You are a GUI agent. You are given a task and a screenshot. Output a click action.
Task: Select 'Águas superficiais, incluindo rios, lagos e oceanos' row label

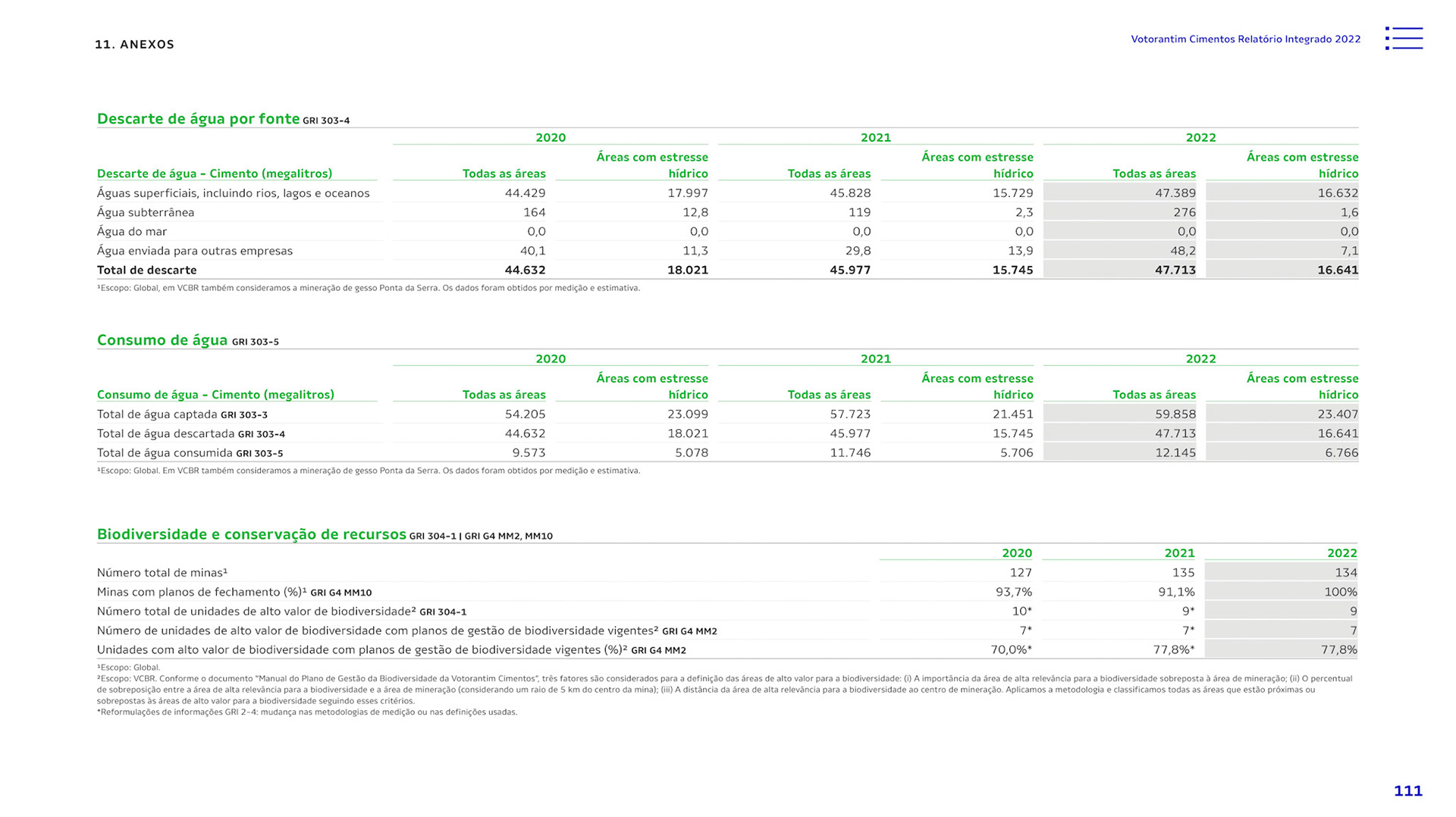point(234,193)
